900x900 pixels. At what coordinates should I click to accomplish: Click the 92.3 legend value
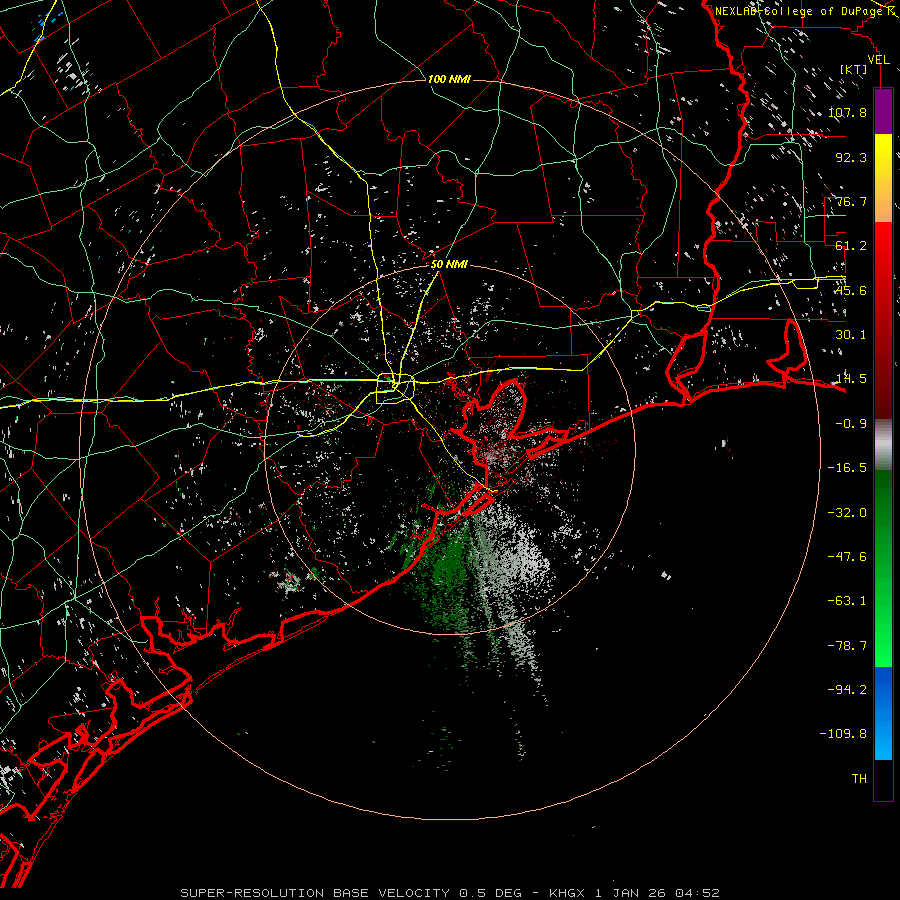click(851, 157)
